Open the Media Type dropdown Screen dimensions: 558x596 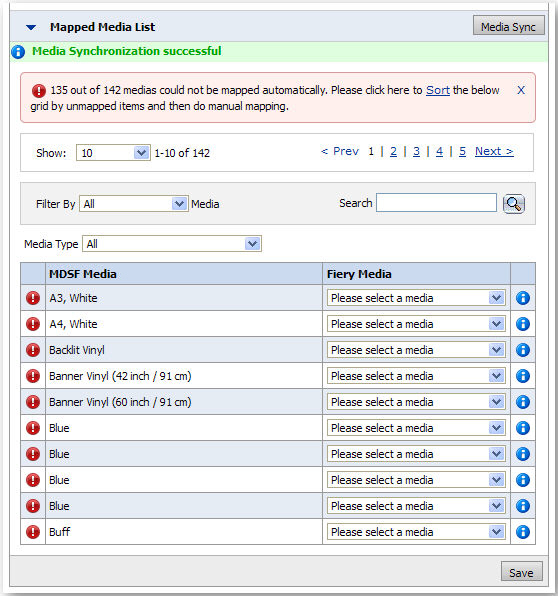172,244
